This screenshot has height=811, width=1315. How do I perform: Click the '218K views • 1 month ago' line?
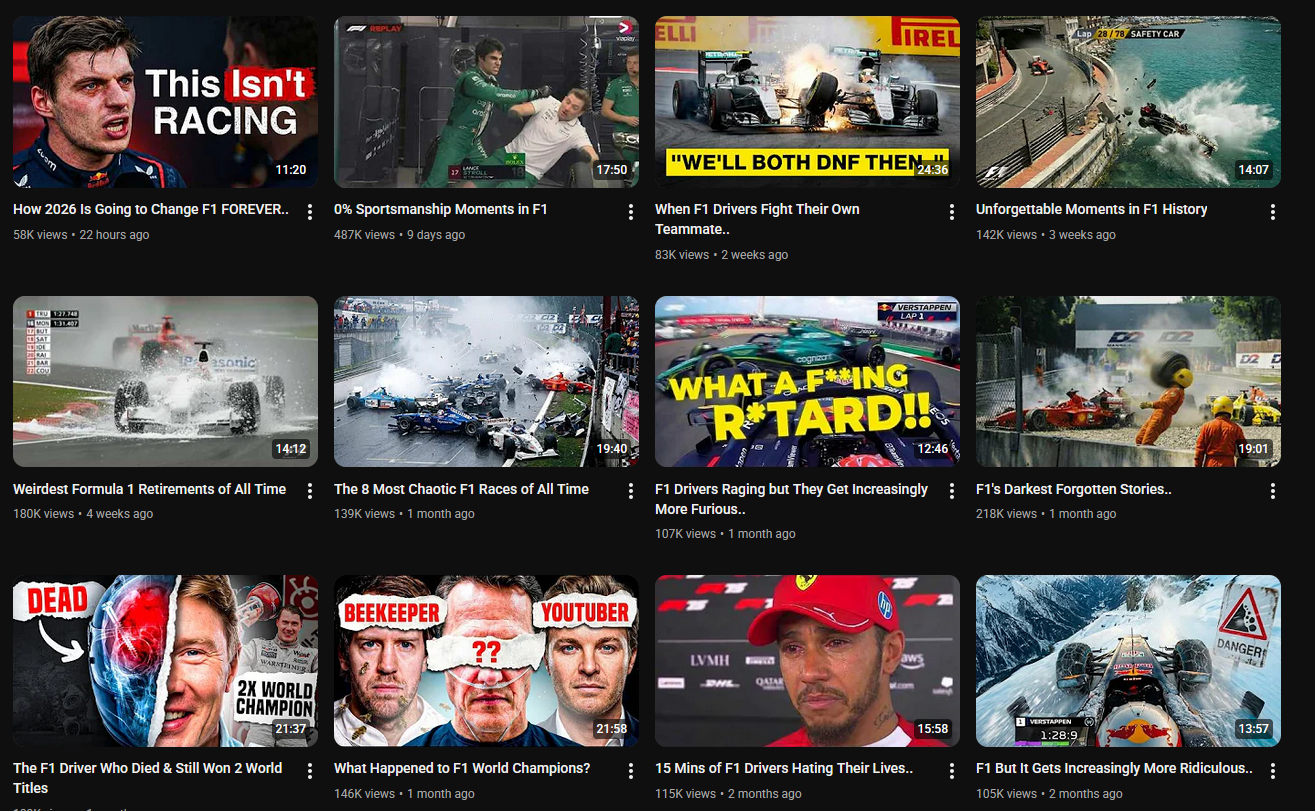coord(1046,514)
